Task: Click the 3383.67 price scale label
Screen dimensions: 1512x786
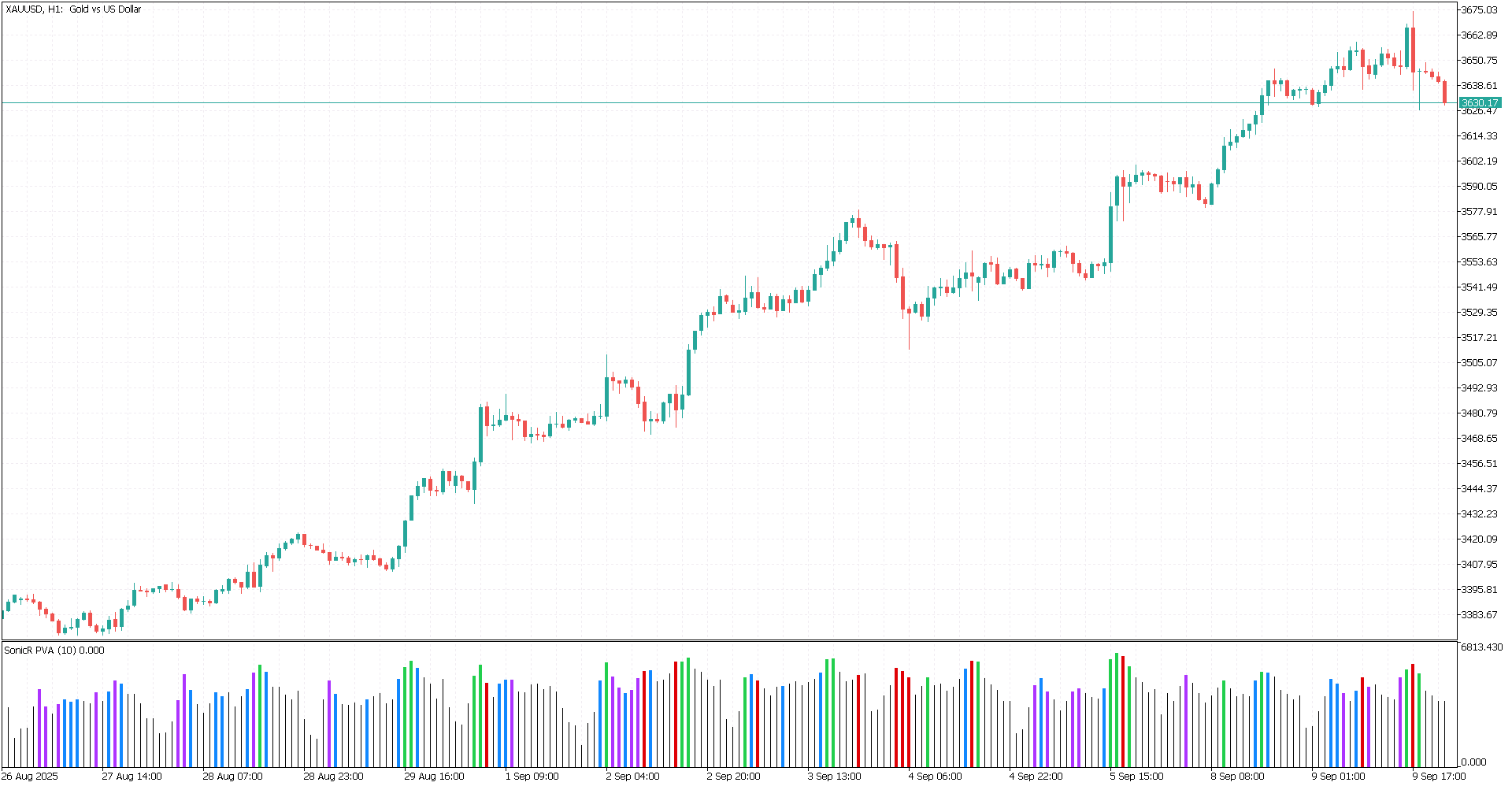Action: [x=1480, y=615]
